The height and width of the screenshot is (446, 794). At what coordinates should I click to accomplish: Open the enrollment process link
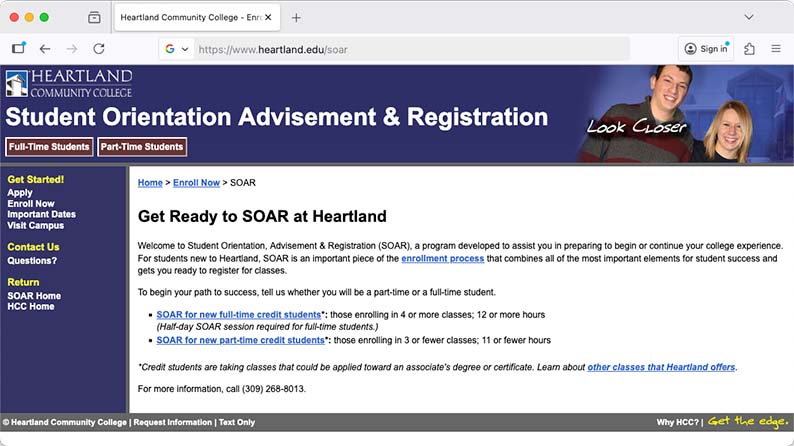click(442, 259)
